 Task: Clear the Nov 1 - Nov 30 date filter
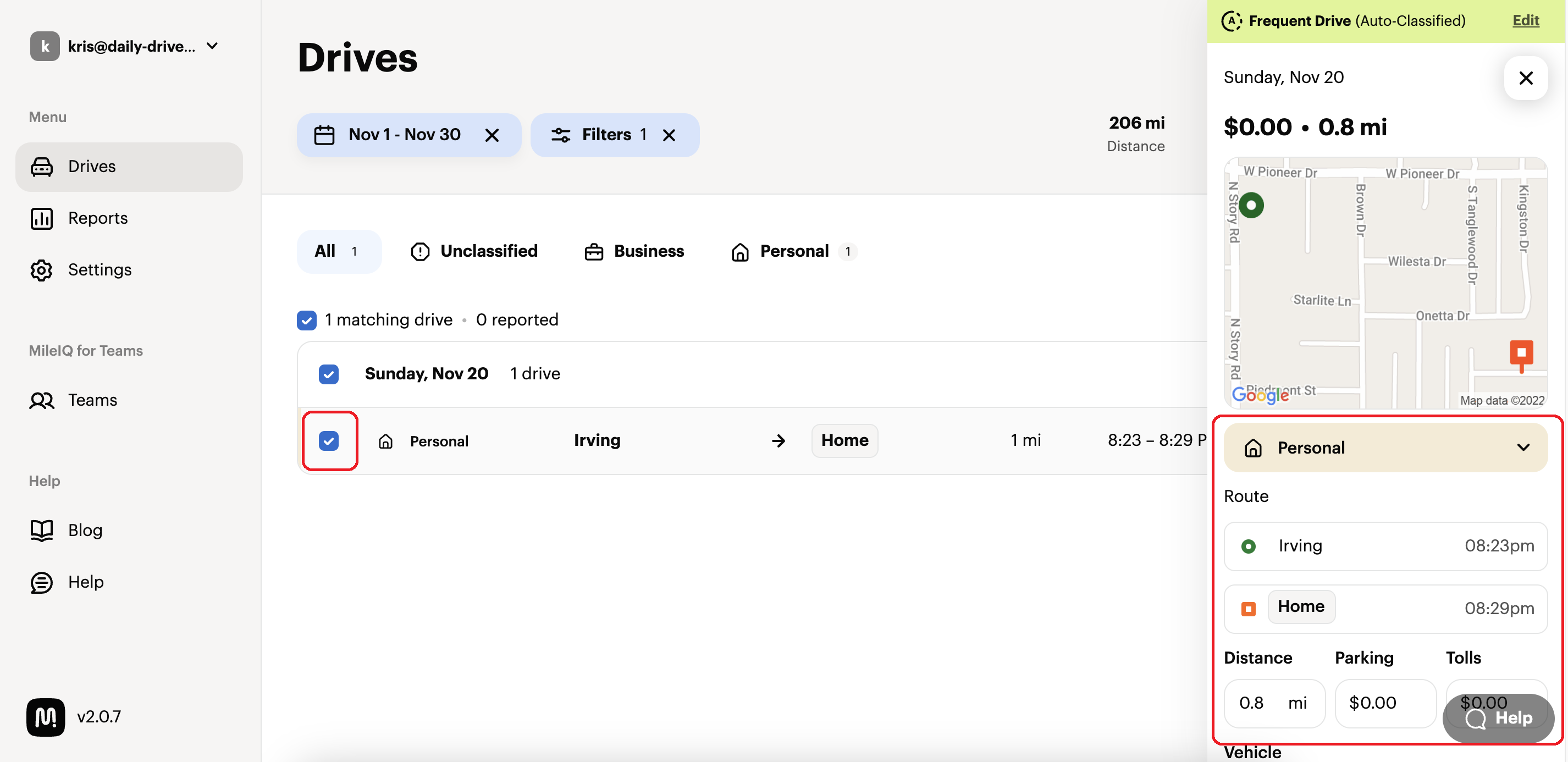[492, 135]
